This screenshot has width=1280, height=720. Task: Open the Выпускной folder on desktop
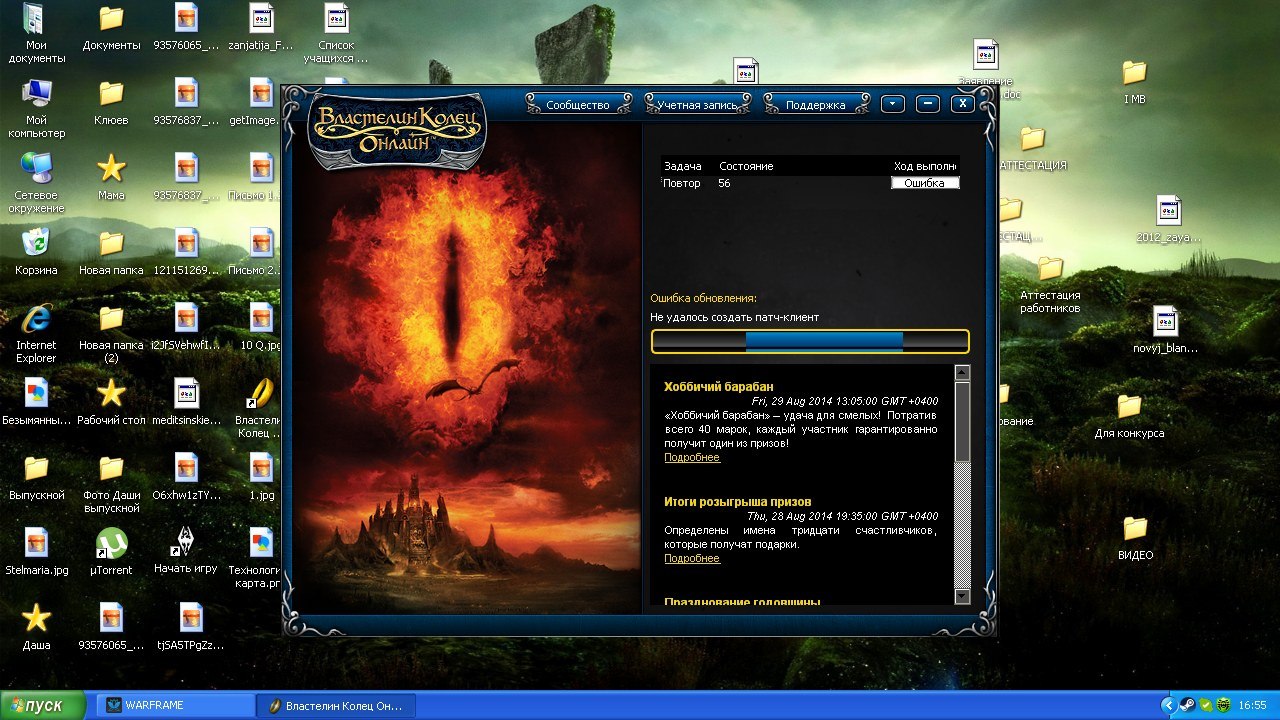click(37, 476)
